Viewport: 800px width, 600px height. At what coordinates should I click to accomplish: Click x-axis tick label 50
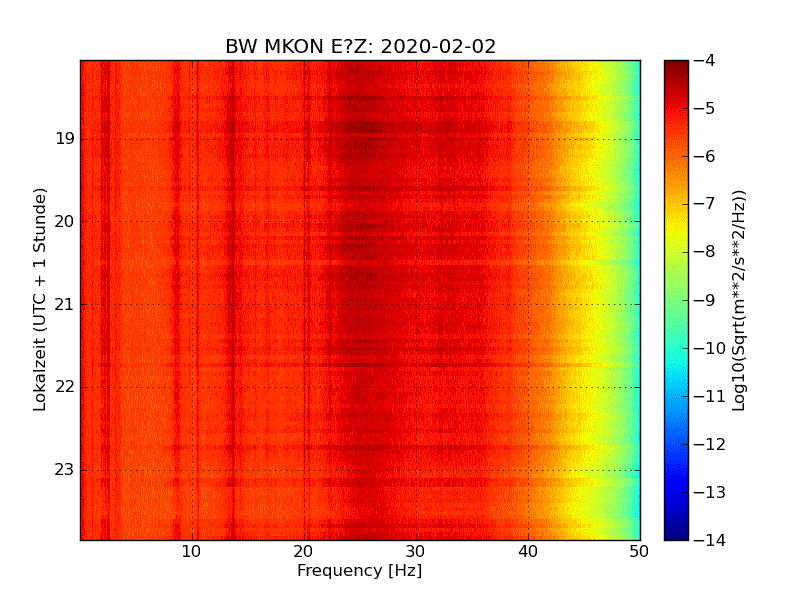click(639, 552)
